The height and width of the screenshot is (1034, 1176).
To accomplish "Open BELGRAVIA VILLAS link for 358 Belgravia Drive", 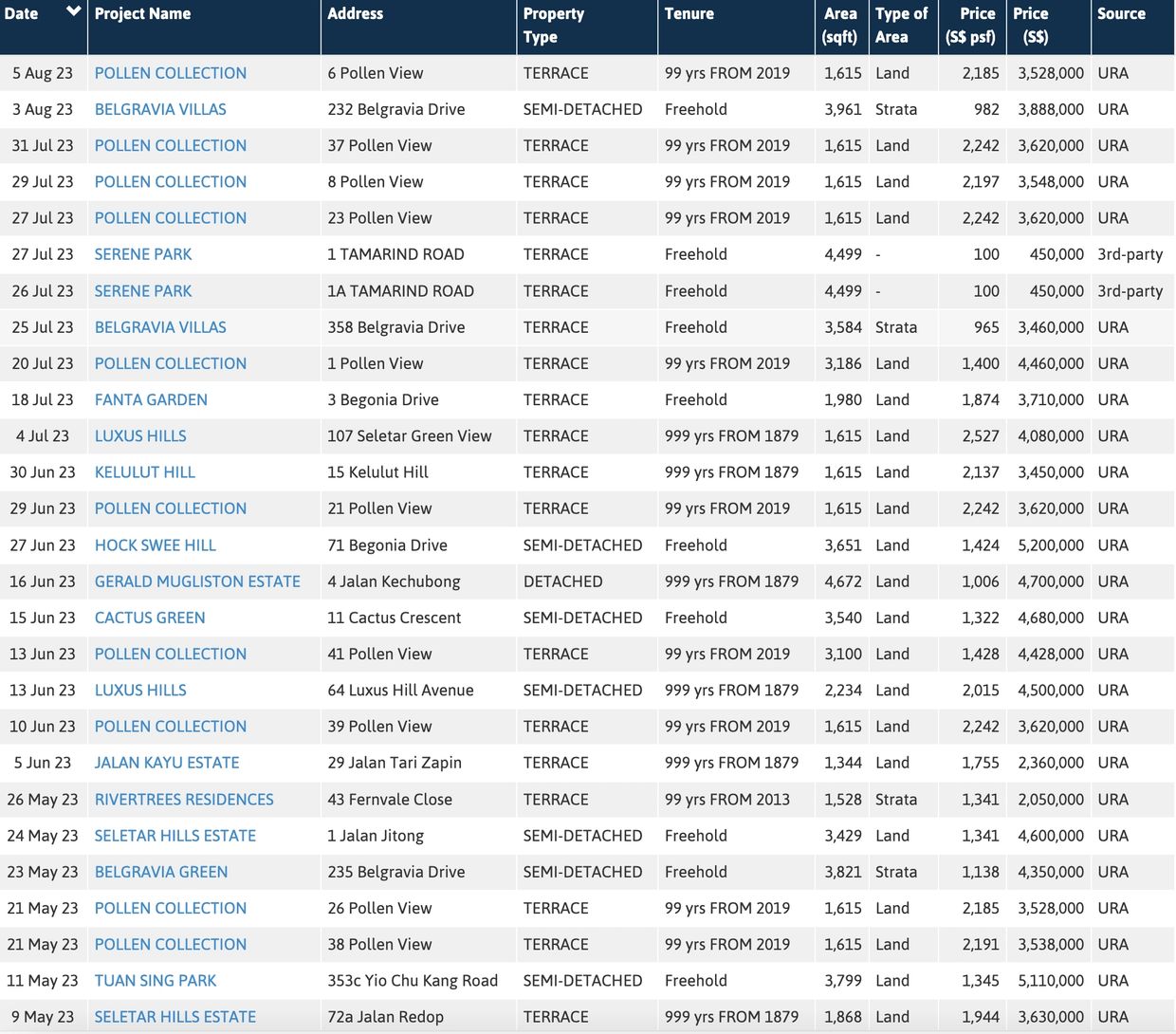I will (160, 327).
